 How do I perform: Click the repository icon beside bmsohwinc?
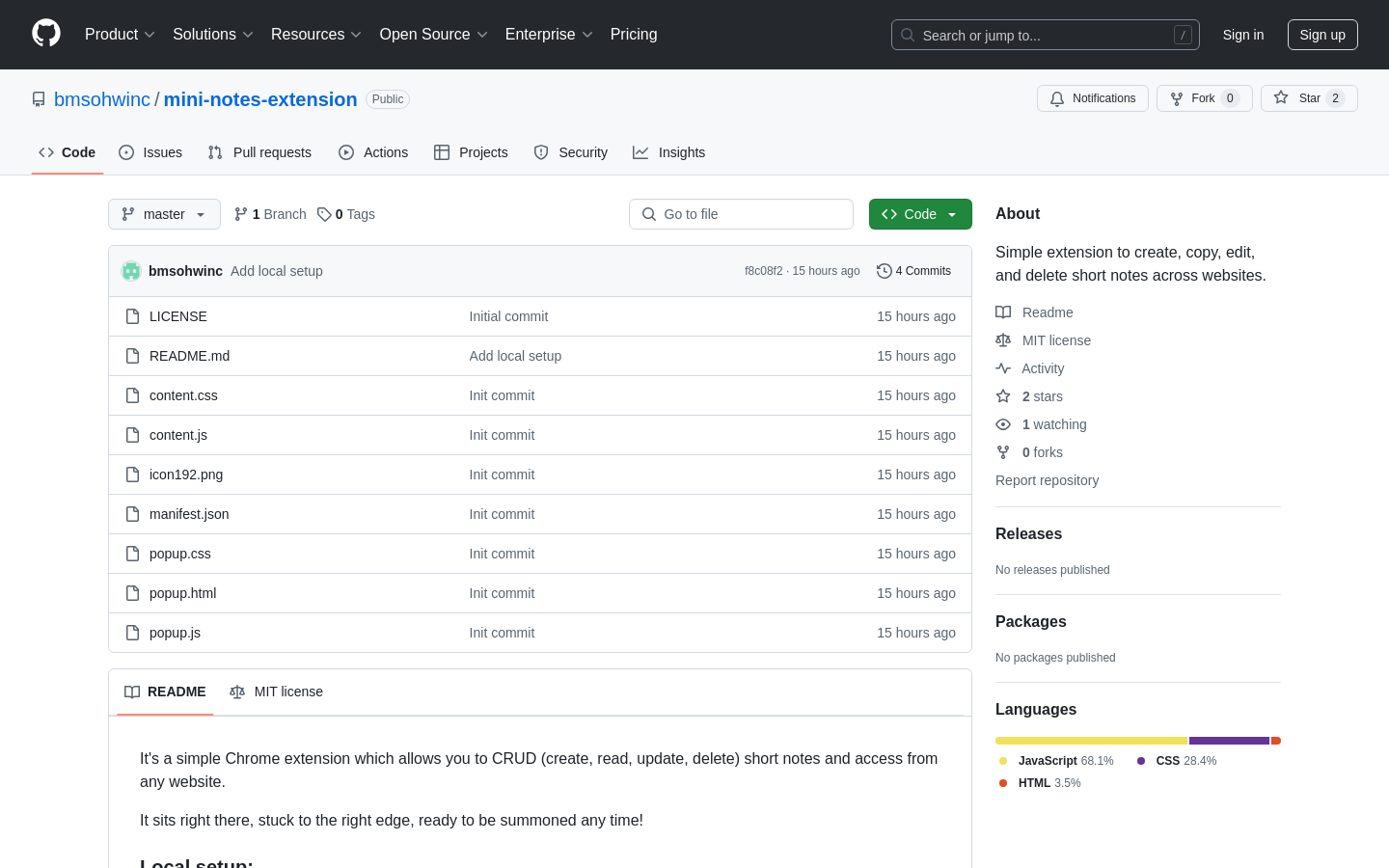pyautogui.click(x=39, y=99)
